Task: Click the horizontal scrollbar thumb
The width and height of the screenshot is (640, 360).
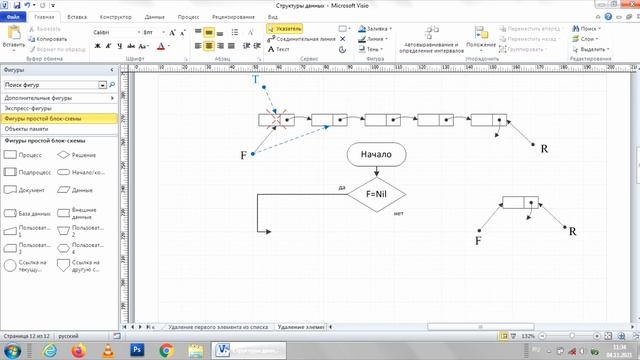Action: tap(480, 327)
